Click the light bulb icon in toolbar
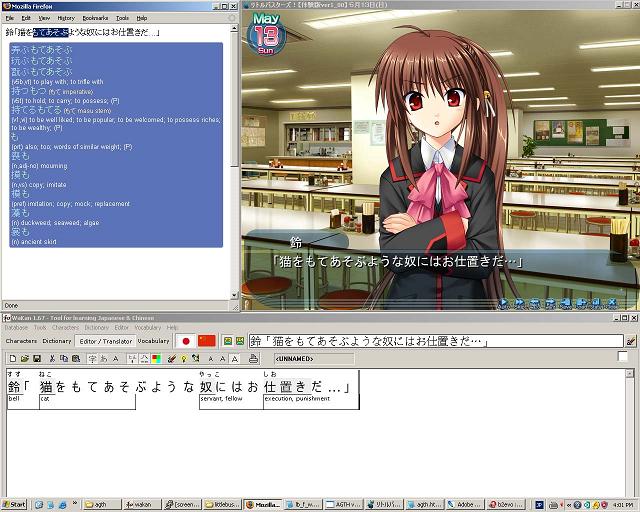640x512 pixels. click(184, 358)
